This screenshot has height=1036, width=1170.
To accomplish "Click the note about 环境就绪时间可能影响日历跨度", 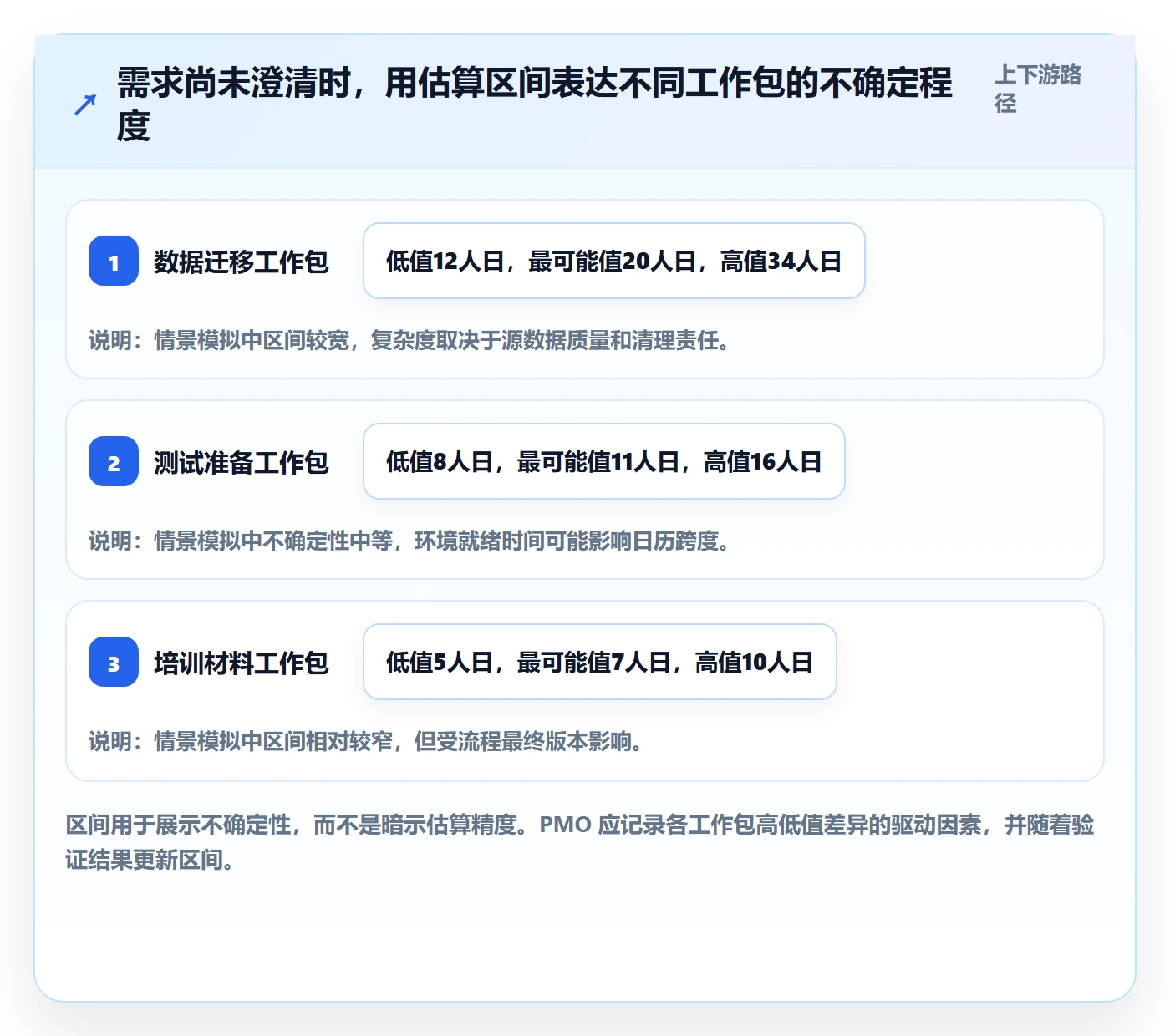I will coord(409,541).
